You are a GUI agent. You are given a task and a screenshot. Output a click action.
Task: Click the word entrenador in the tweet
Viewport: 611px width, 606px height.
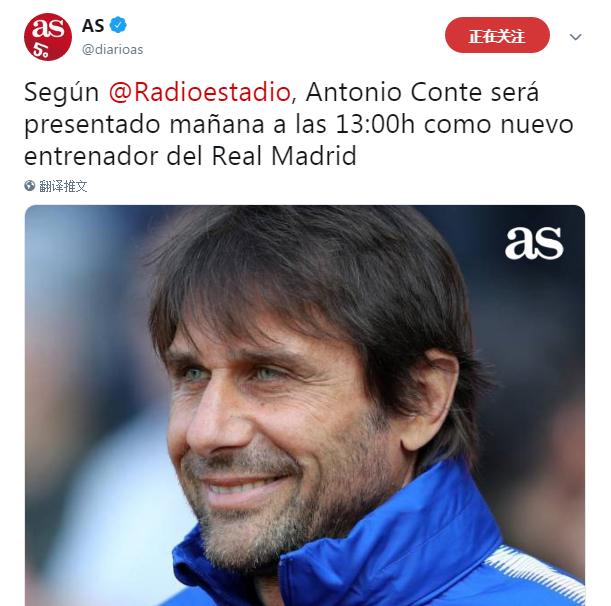coord(91,156)
